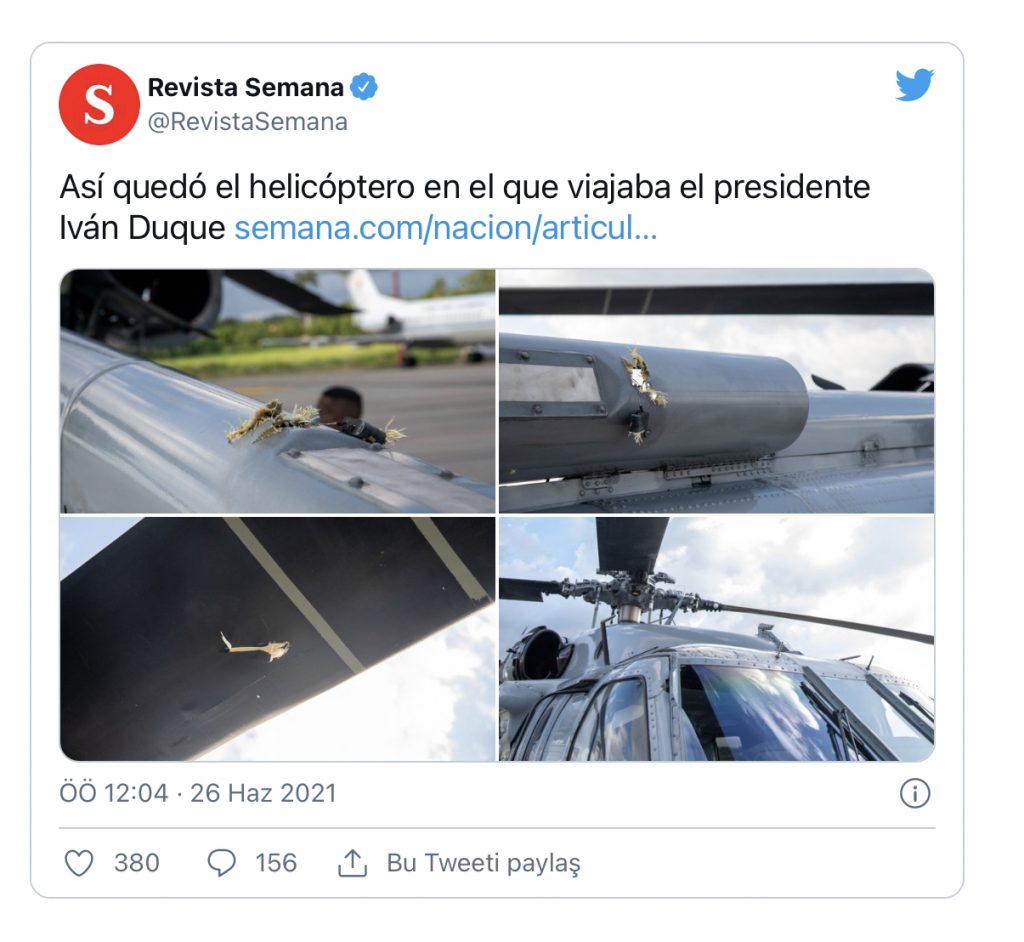1024x942 pixels.
Task: Click the blue verified badge
Action: [x=364, y=87]
